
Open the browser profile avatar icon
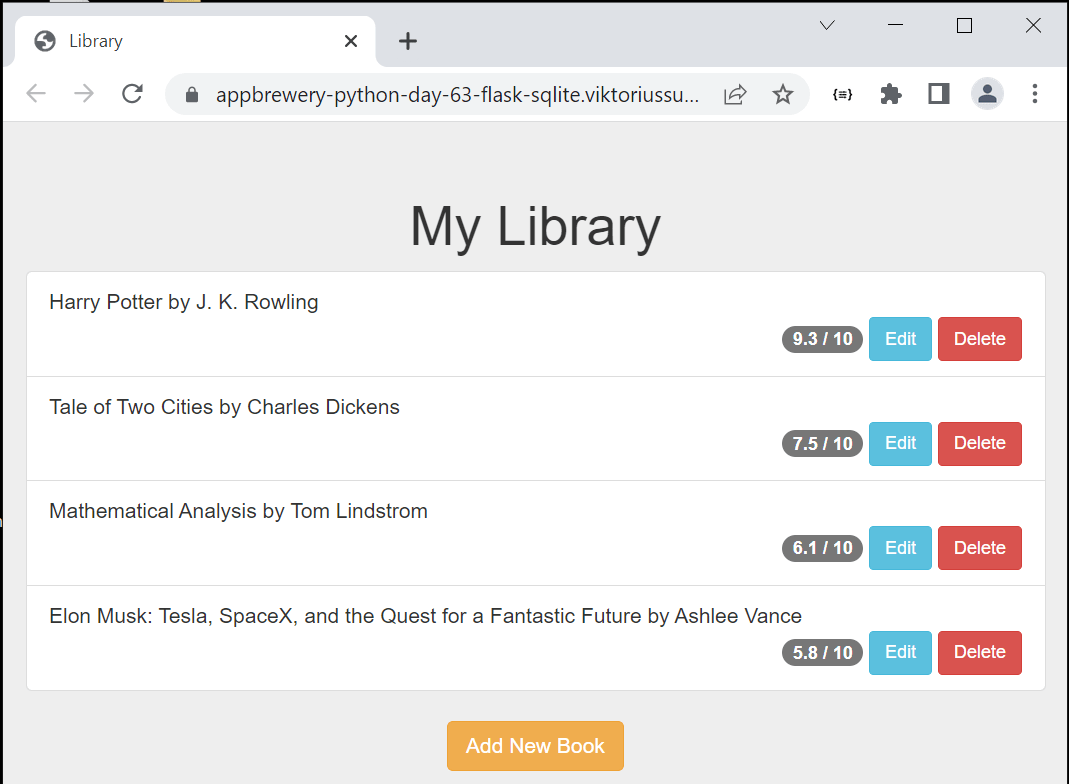(x=987, y=93)
